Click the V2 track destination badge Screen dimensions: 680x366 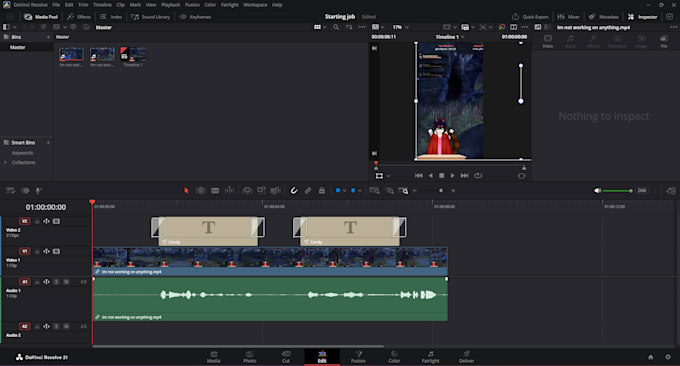click(25, 221)
